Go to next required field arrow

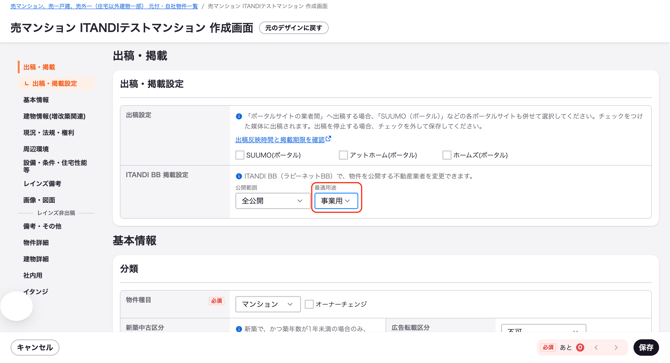pyautogui.click(x=616, y=348)
